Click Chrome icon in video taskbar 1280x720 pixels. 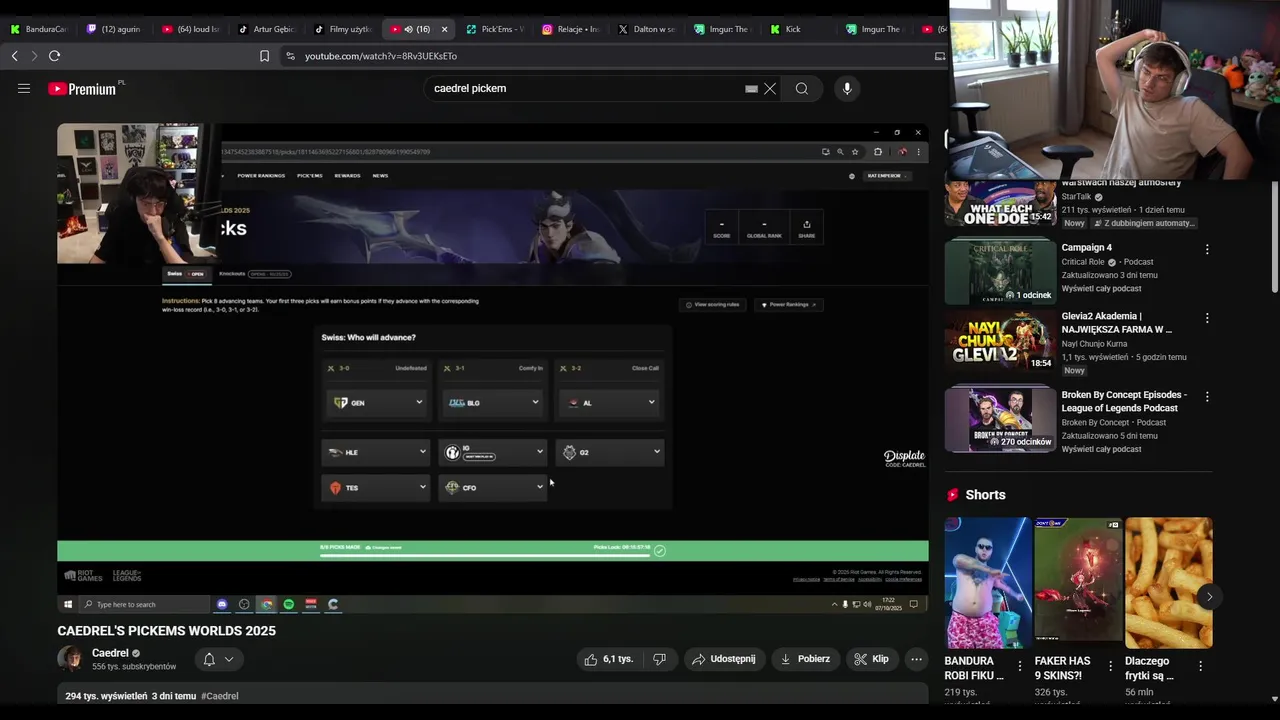click(267, 604)
